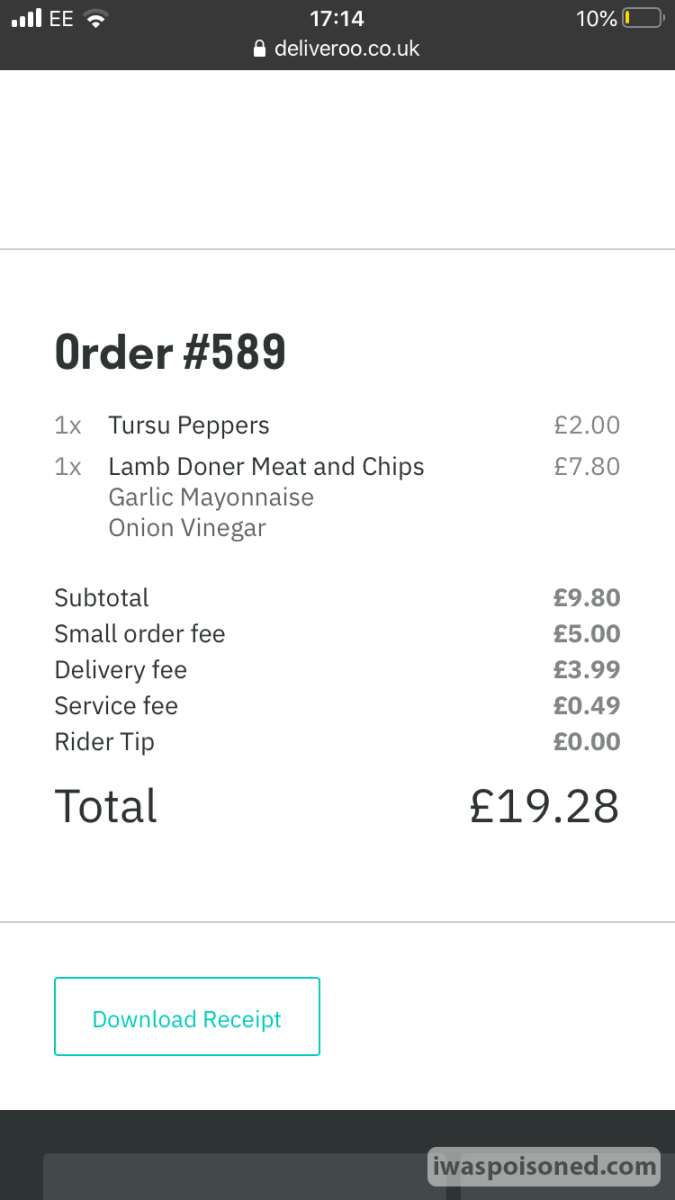Select the Tursu Peppers item
675x1200 pixels.
coord(189,425)
